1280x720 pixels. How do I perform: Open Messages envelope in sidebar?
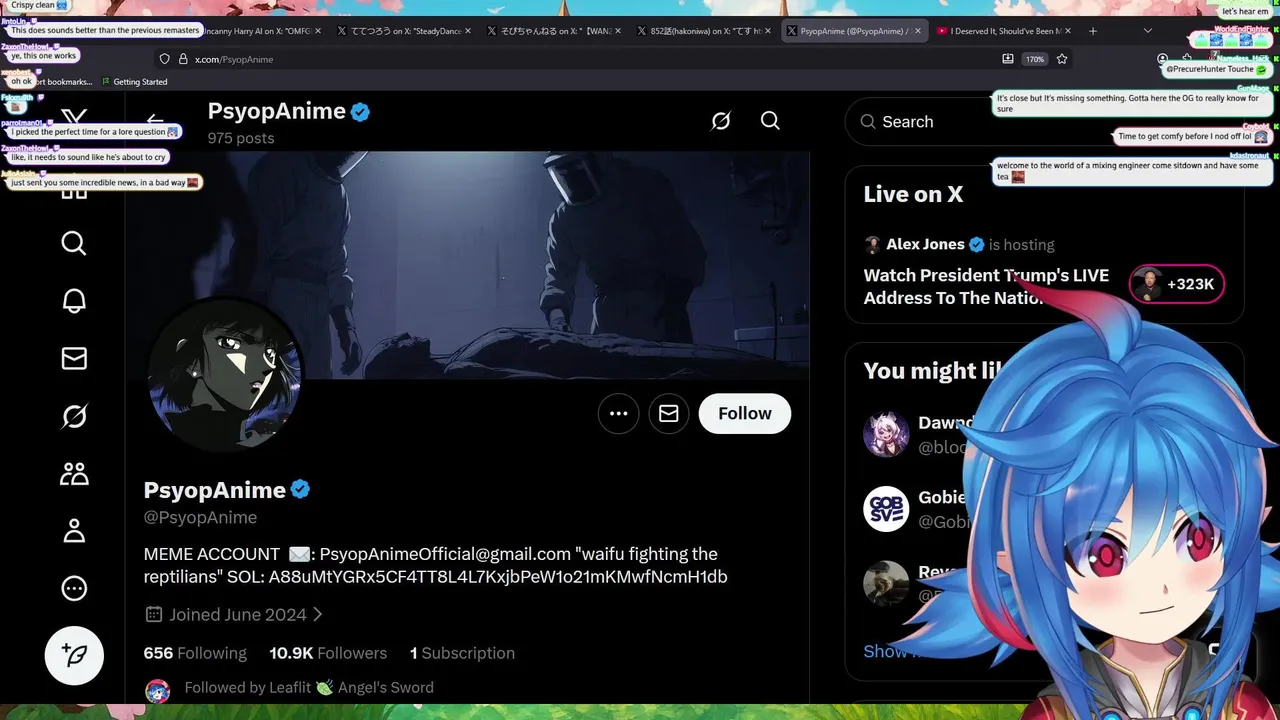(x=74, y=358)
